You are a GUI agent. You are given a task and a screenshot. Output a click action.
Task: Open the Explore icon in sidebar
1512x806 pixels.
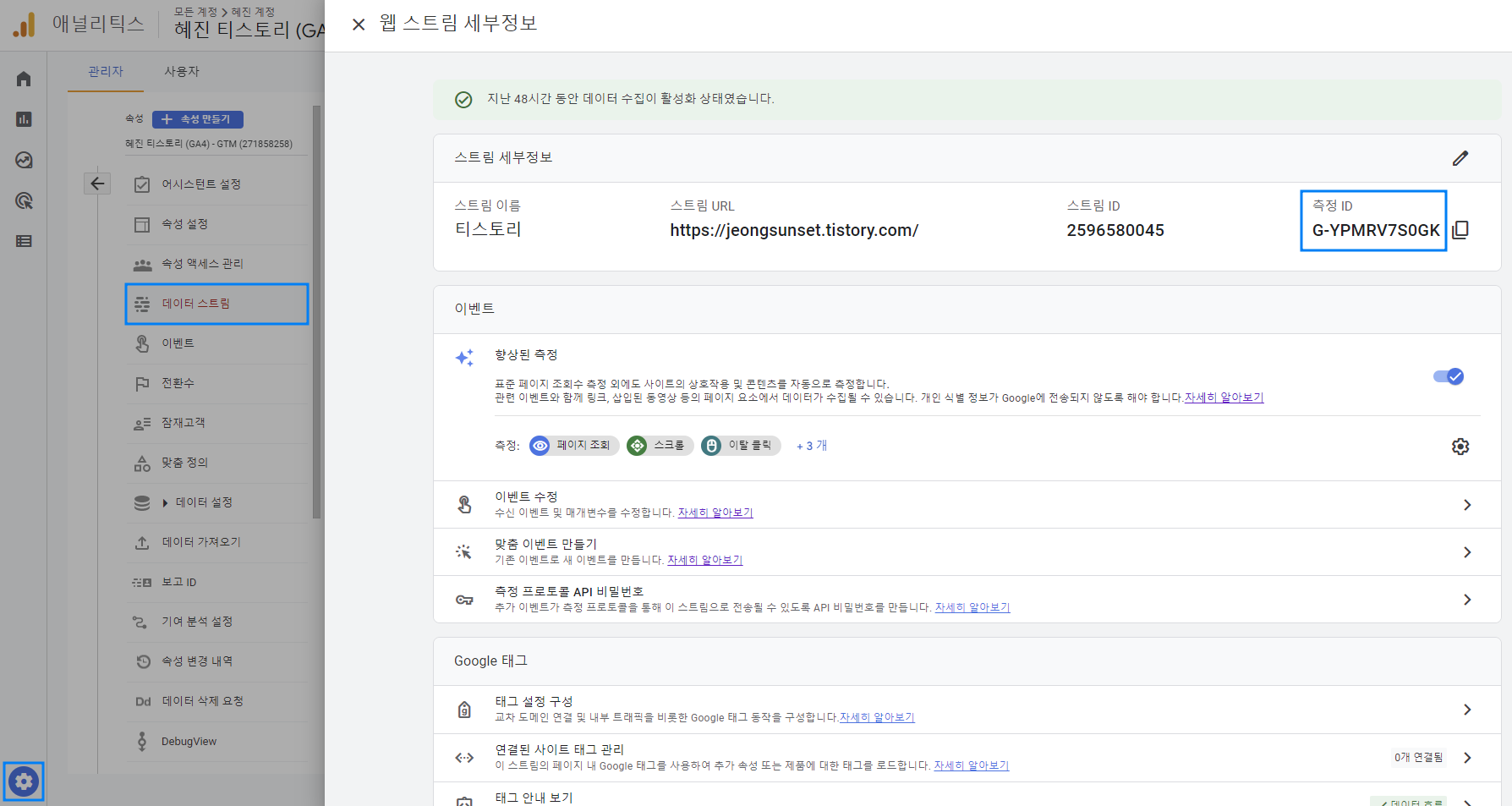point(24,160)
